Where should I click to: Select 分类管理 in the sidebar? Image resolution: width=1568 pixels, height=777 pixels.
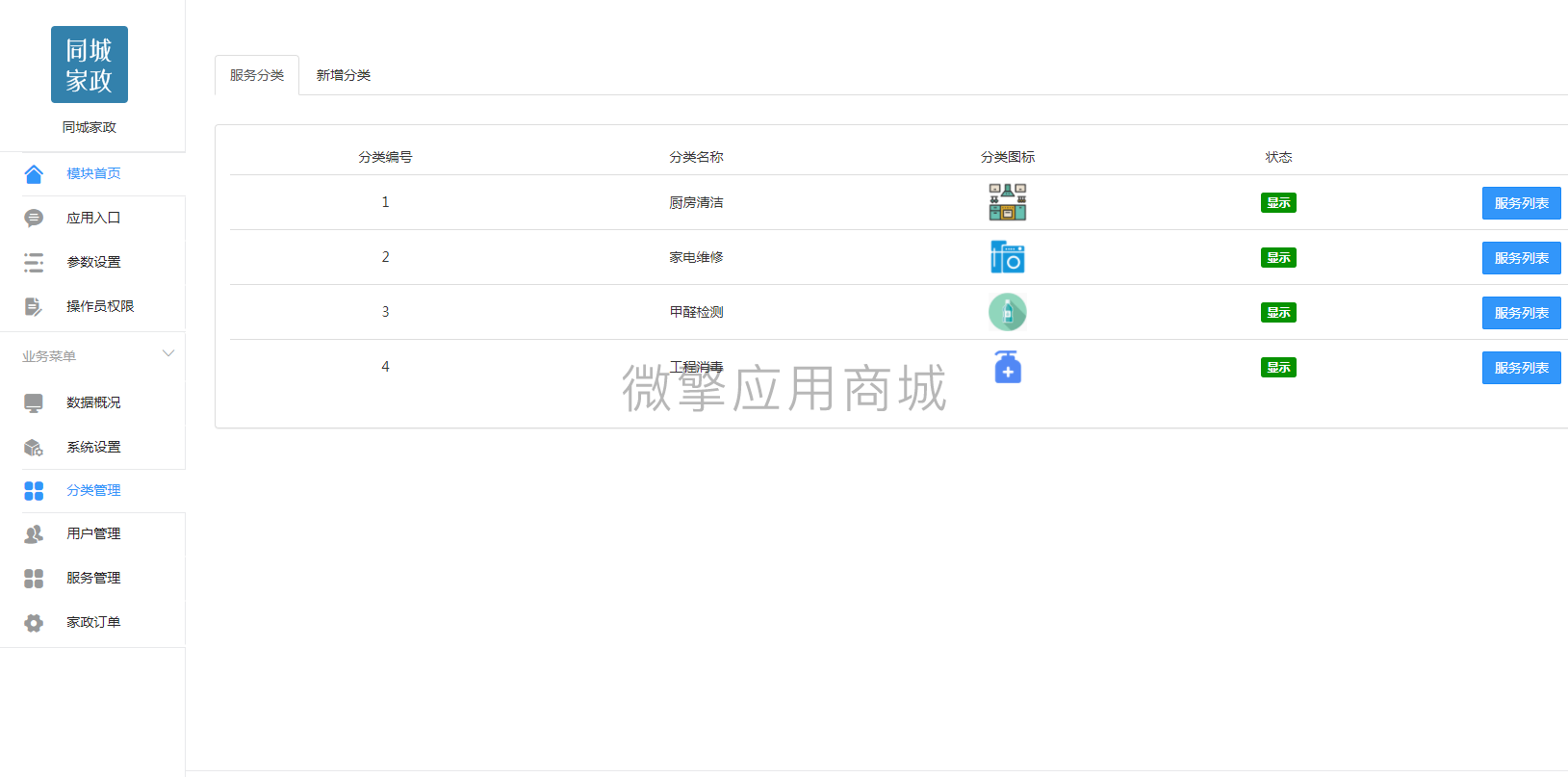click(x=93, y=490)
